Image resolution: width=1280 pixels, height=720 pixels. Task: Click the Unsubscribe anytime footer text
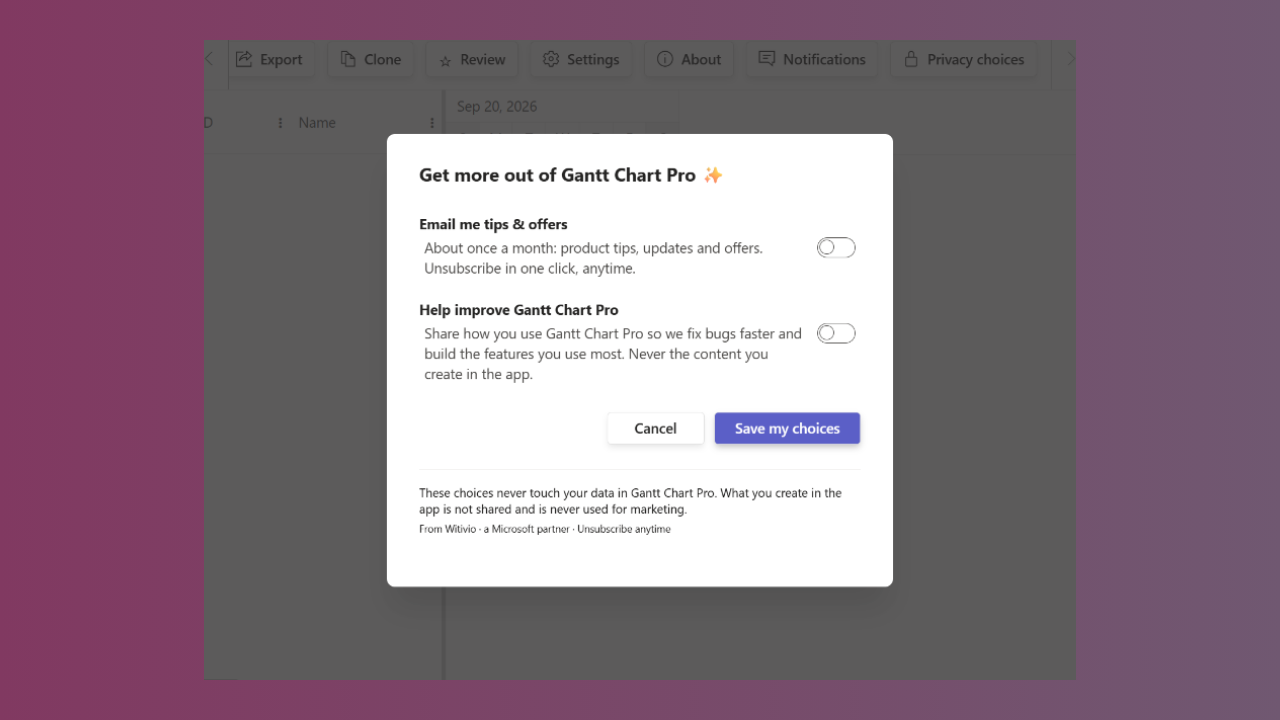click(x=624, y=529)
